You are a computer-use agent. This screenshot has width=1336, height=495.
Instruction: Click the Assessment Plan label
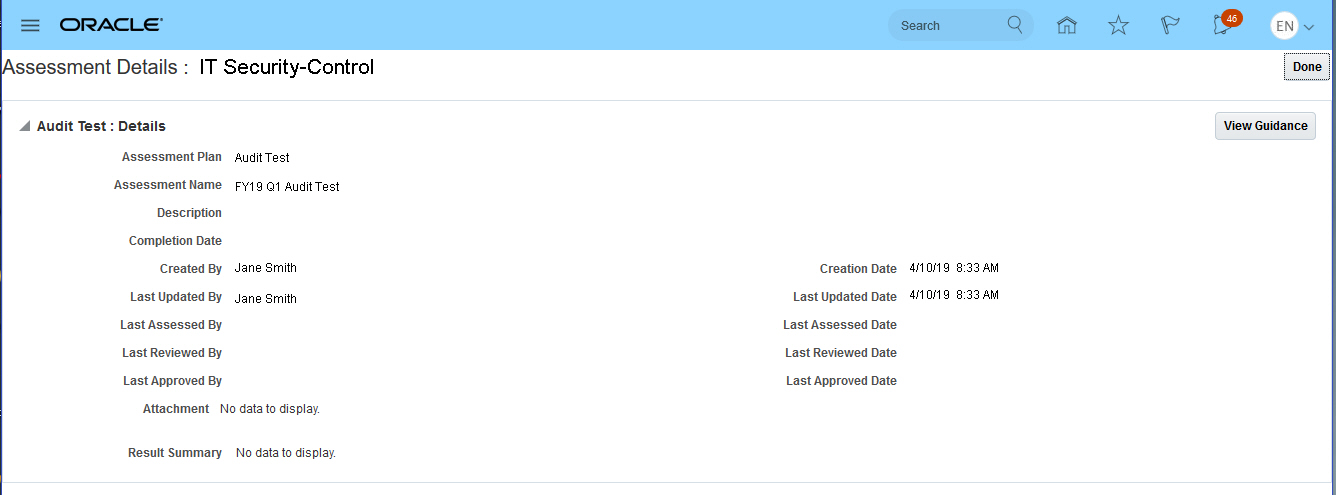point(172,157)
